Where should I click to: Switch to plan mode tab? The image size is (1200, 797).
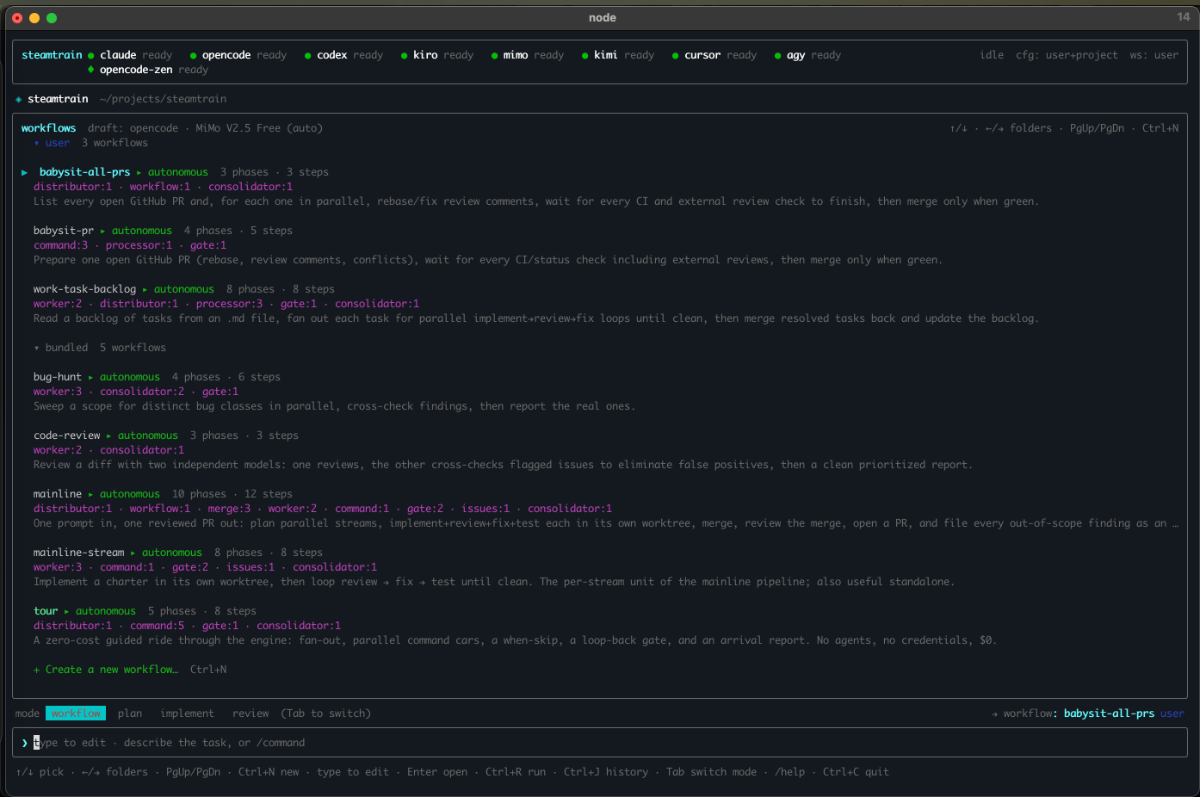130,713
